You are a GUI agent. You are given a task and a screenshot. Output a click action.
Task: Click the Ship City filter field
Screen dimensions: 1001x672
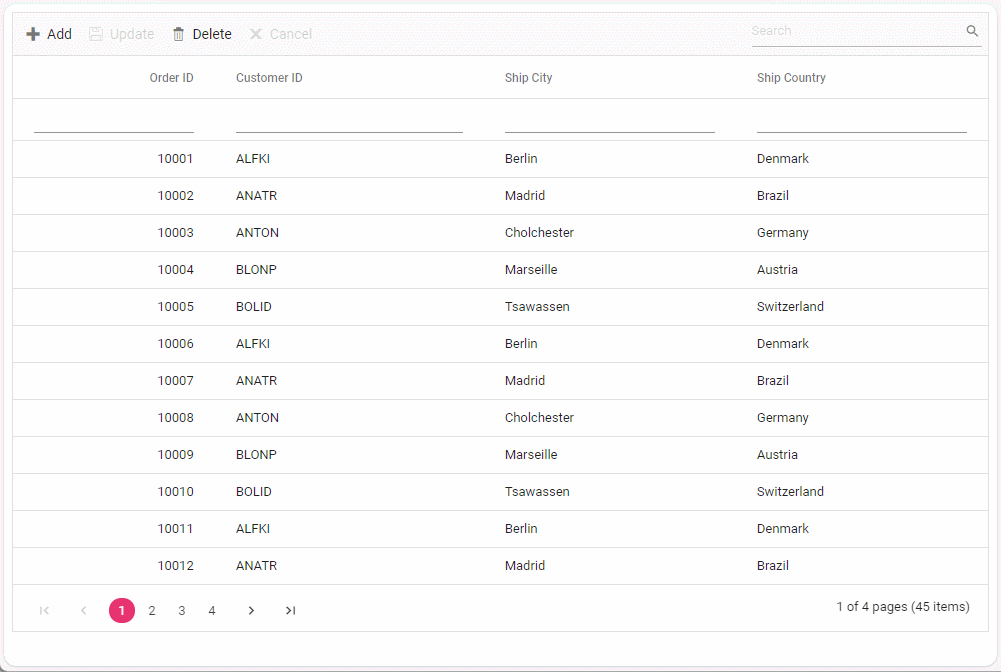coord(609,120)
